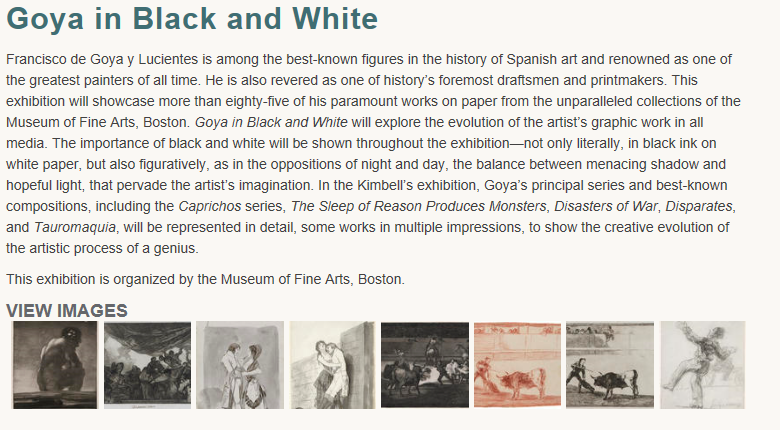780x442 pixels.
Task: Open the dark crowd scene thumbnail
Action: (x=147, y=365)
